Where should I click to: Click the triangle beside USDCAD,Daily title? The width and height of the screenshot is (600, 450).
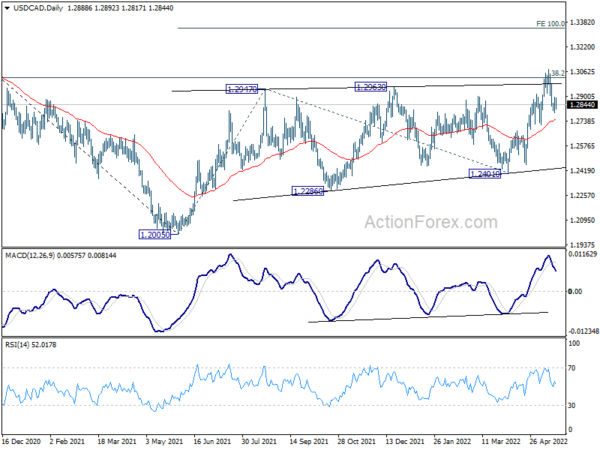point(7,8)
